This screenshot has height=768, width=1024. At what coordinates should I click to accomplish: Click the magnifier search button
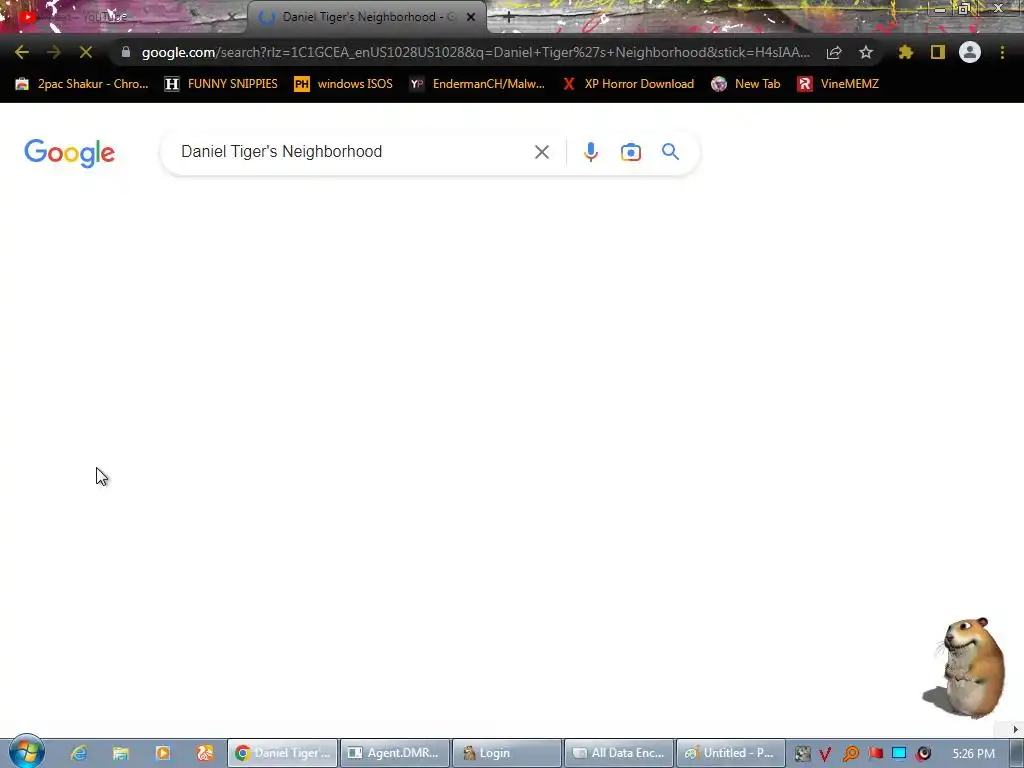pos(671,152)
